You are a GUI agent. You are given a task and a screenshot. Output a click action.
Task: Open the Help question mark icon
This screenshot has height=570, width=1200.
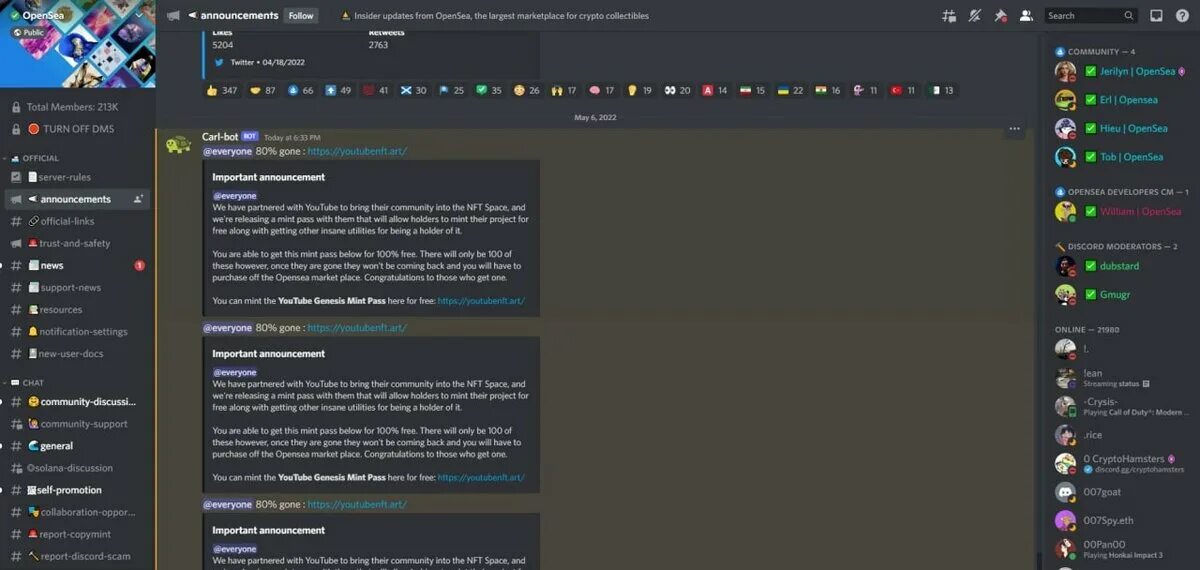[1182, 16]
